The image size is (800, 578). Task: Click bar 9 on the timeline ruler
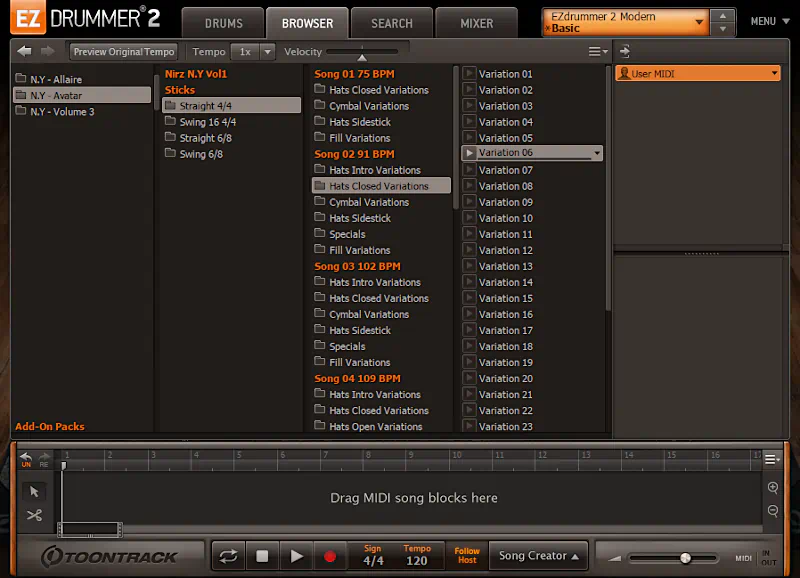click(x=411, y=455)
